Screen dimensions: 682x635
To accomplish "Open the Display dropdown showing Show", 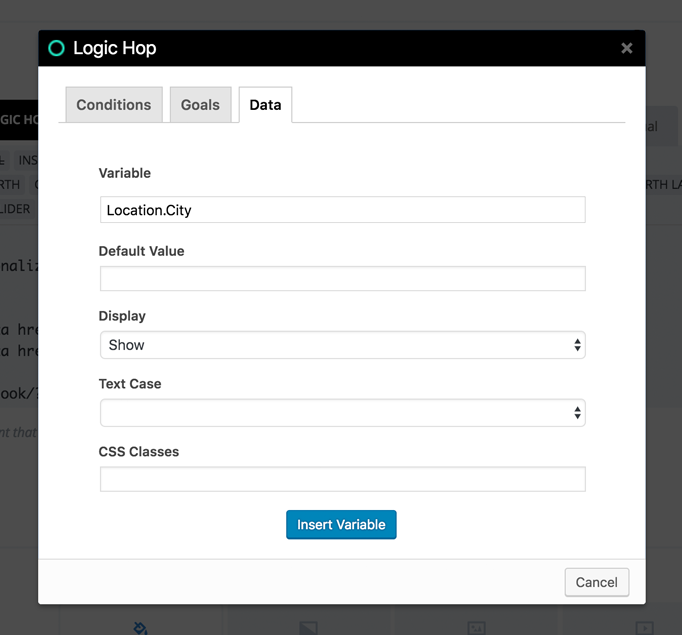I will pos(343,345).
